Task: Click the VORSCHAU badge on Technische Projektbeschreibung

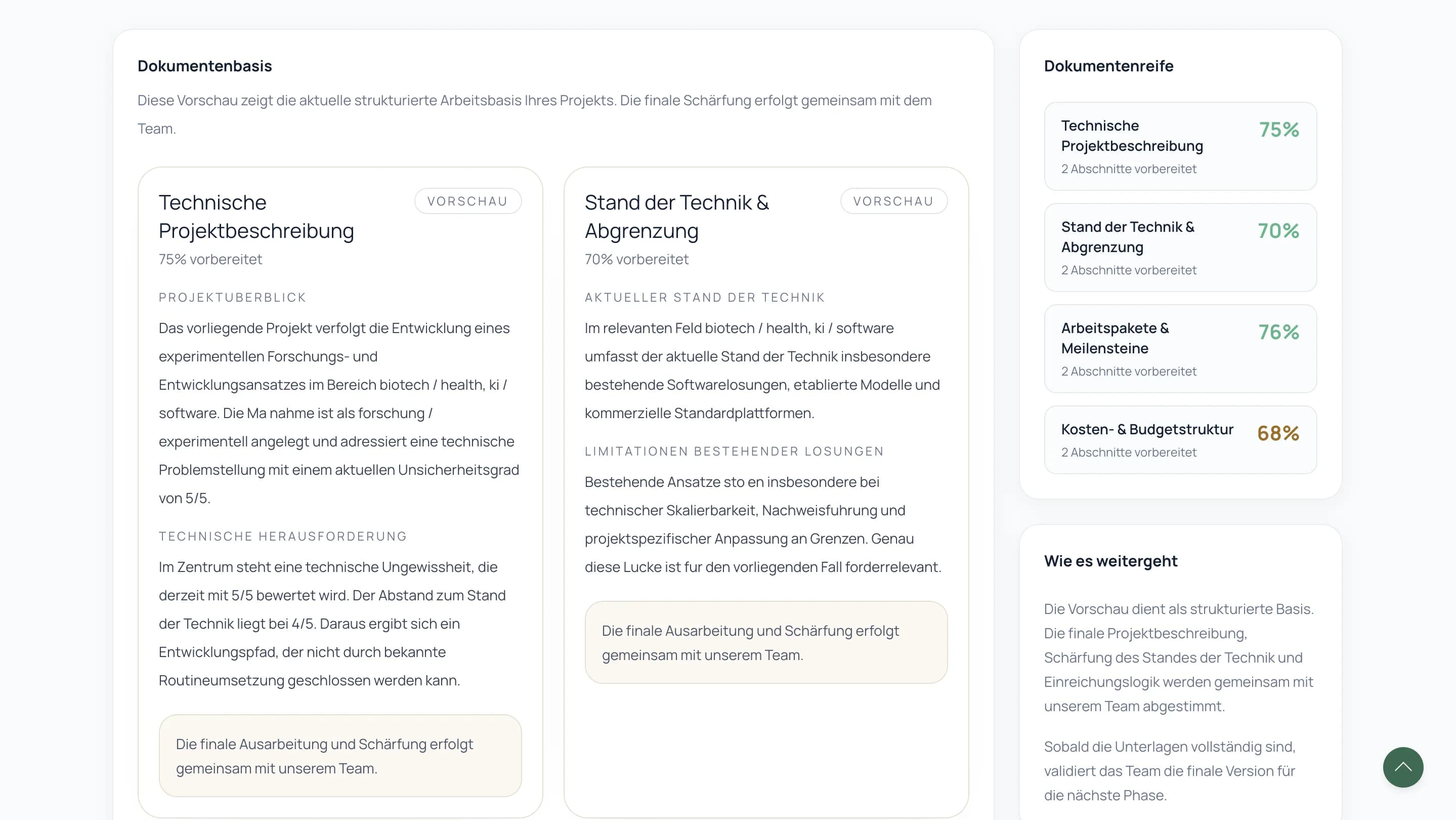Action: coord(467,201)
